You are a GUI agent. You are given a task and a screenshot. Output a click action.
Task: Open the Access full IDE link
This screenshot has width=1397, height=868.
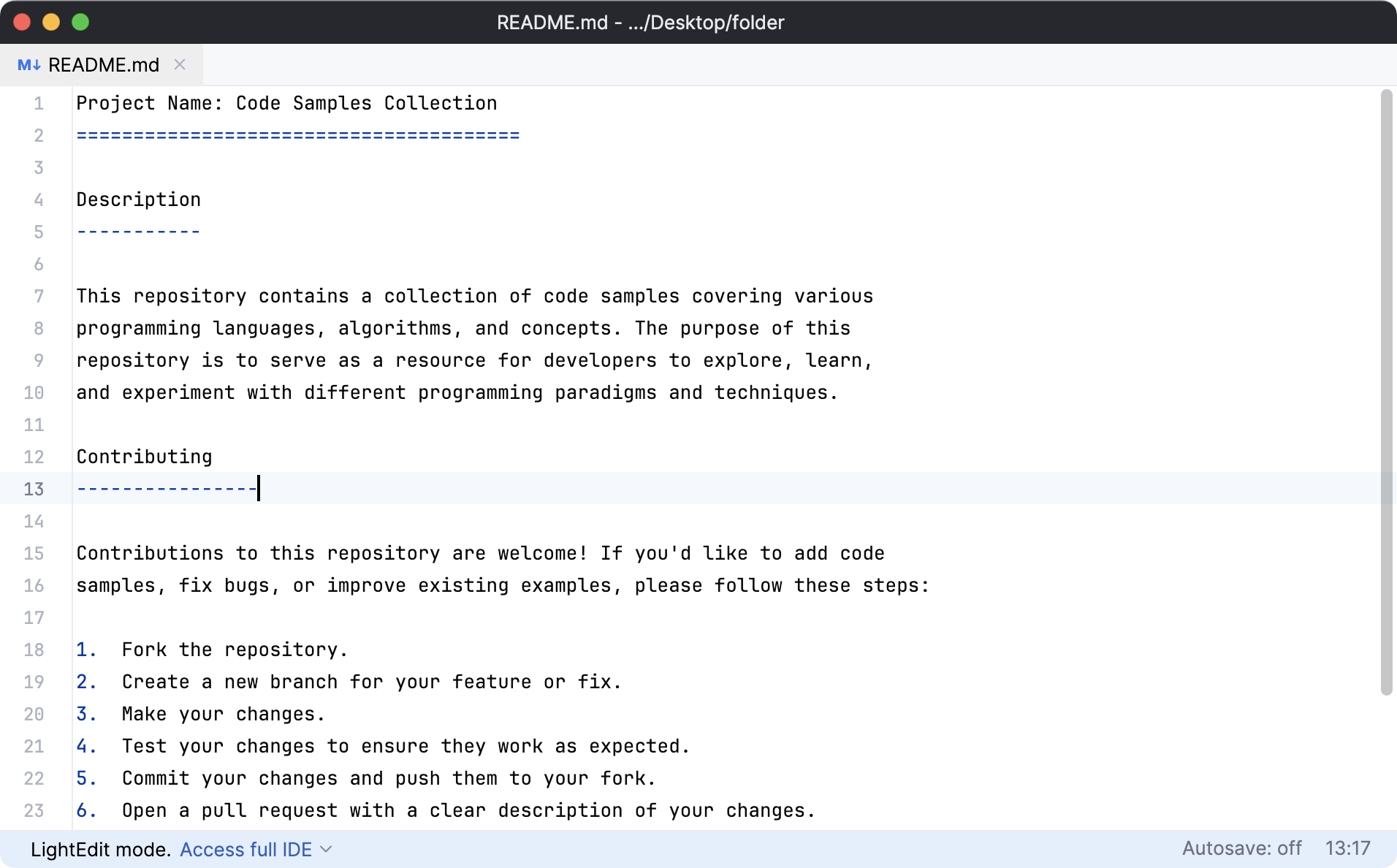tap(245, 849)
